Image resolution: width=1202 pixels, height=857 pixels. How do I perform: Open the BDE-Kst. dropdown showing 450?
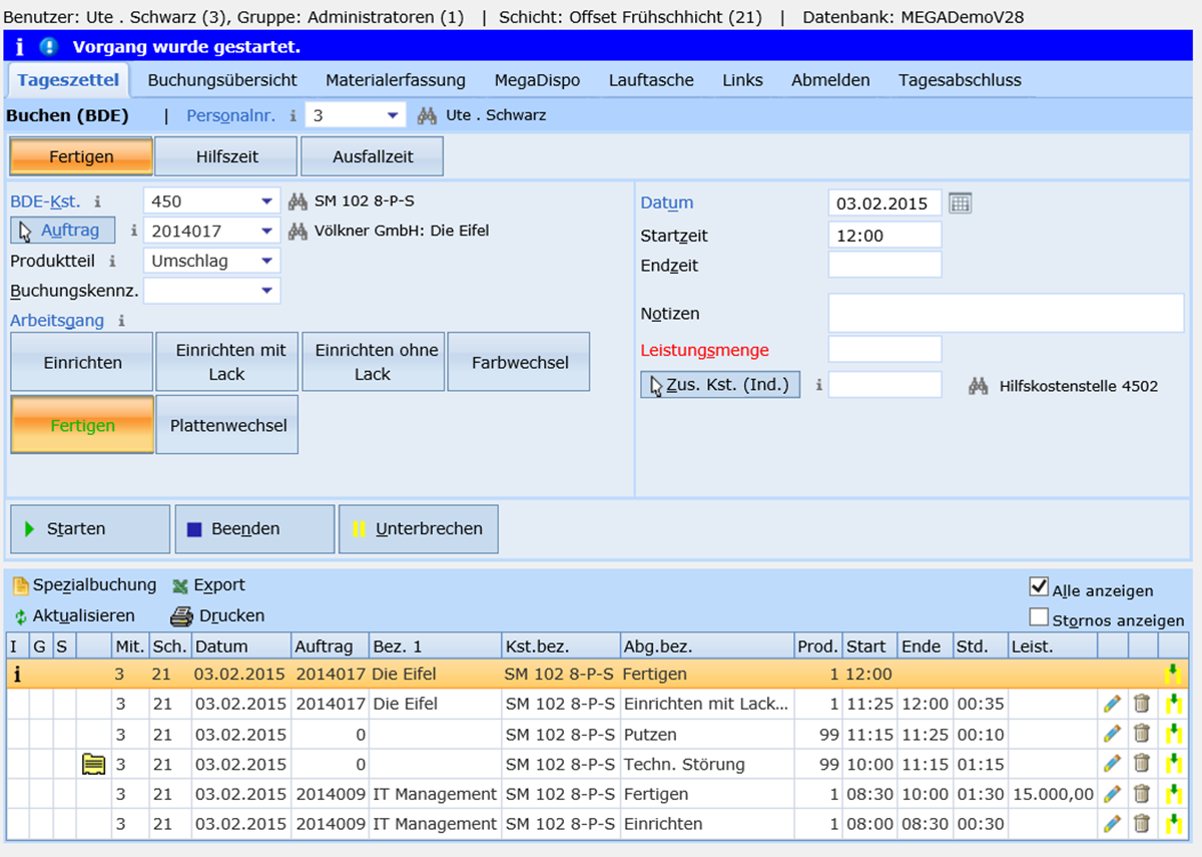pyautogui.click(x=267, y=202)
